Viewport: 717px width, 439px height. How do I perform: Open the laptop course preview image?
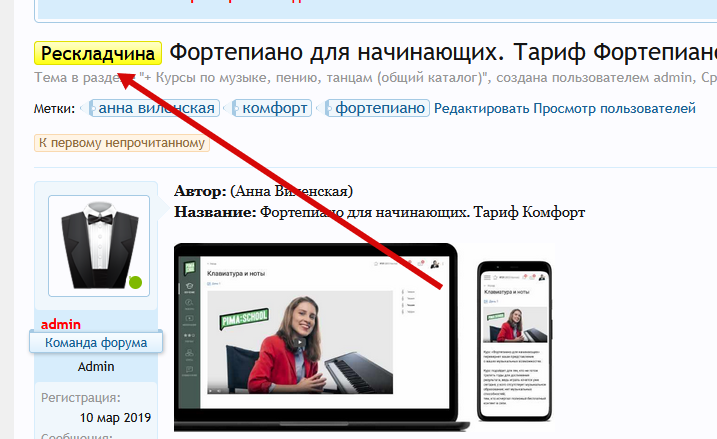coord(315,330)
